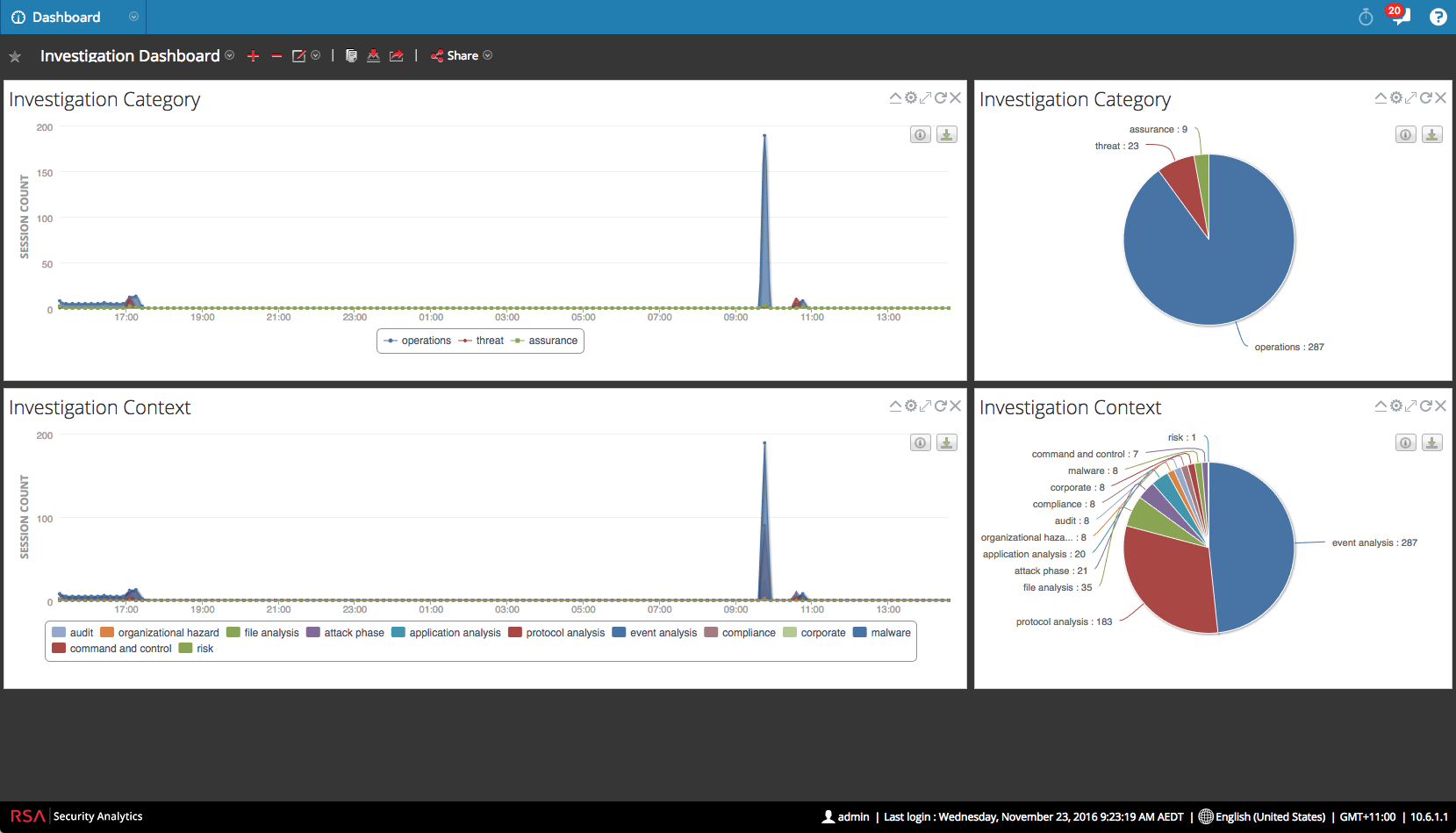This screenshot has width=1456, height=833.
Task: Open settings gear of Investigation Category line chart
Action: coord(911,97)
